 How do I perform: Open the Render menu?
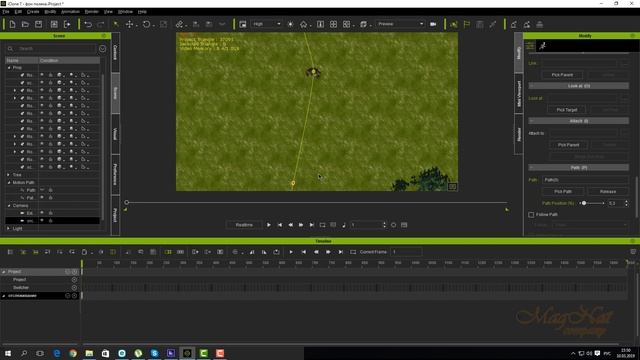(x=91, y=12)
